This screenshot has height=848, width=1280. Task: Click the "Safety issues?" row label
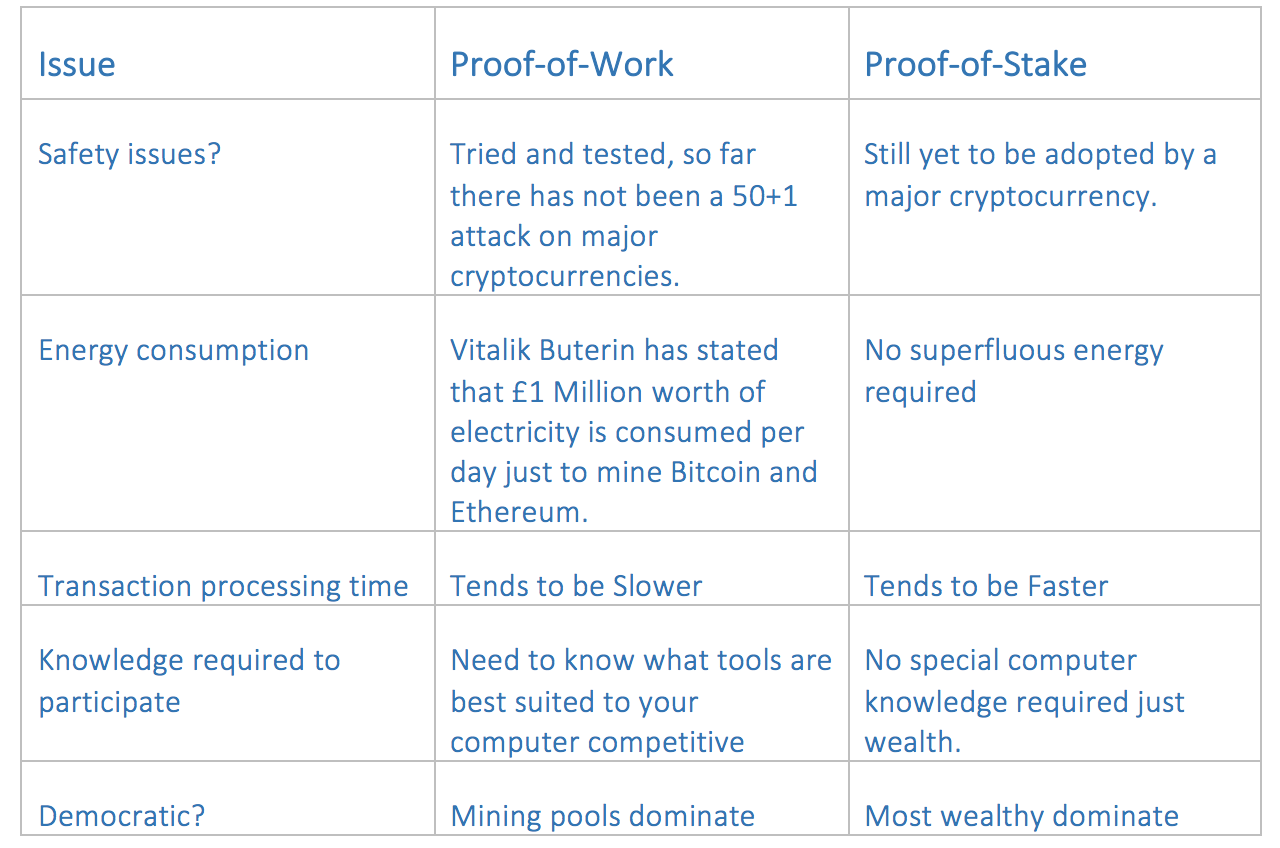click(129, 155)
